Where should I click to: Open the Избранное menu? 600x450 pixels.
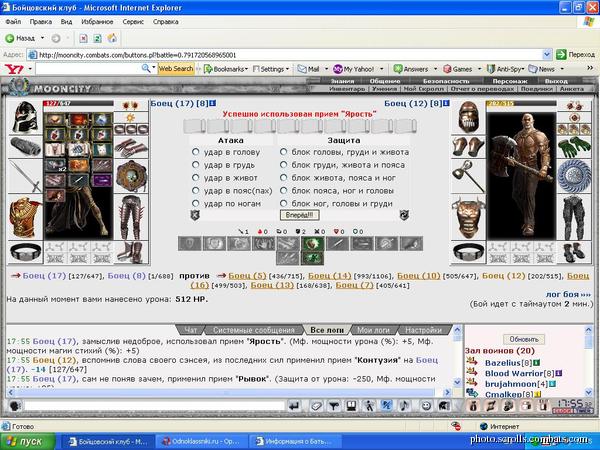tap(97, 22)
